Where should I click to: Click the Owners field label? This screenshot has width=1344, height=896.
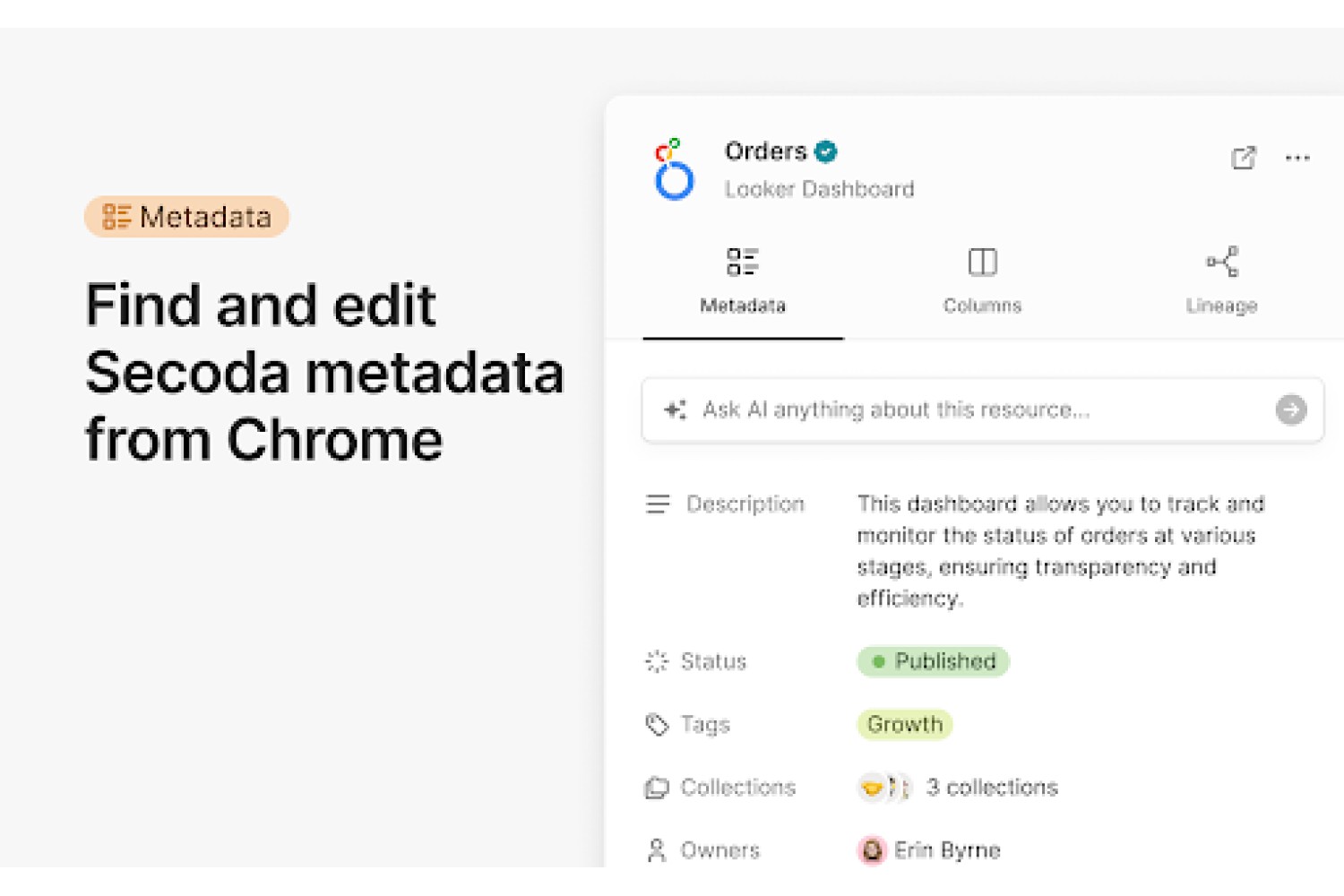tap(720, 850)
